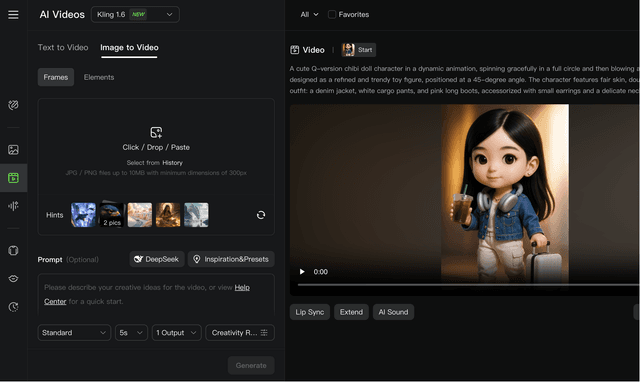Click the DeepSeek button
Viewport: 640px width, 383px height.
pos(157,259)
